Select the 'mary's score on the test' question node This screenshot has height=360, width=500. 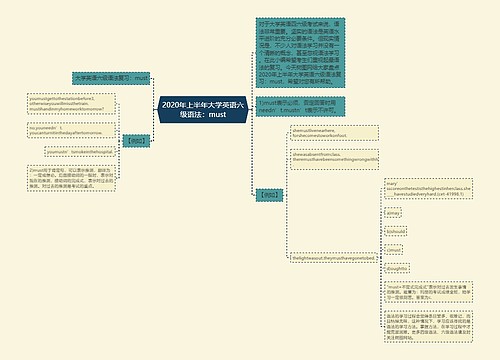[x=428, y=189]
